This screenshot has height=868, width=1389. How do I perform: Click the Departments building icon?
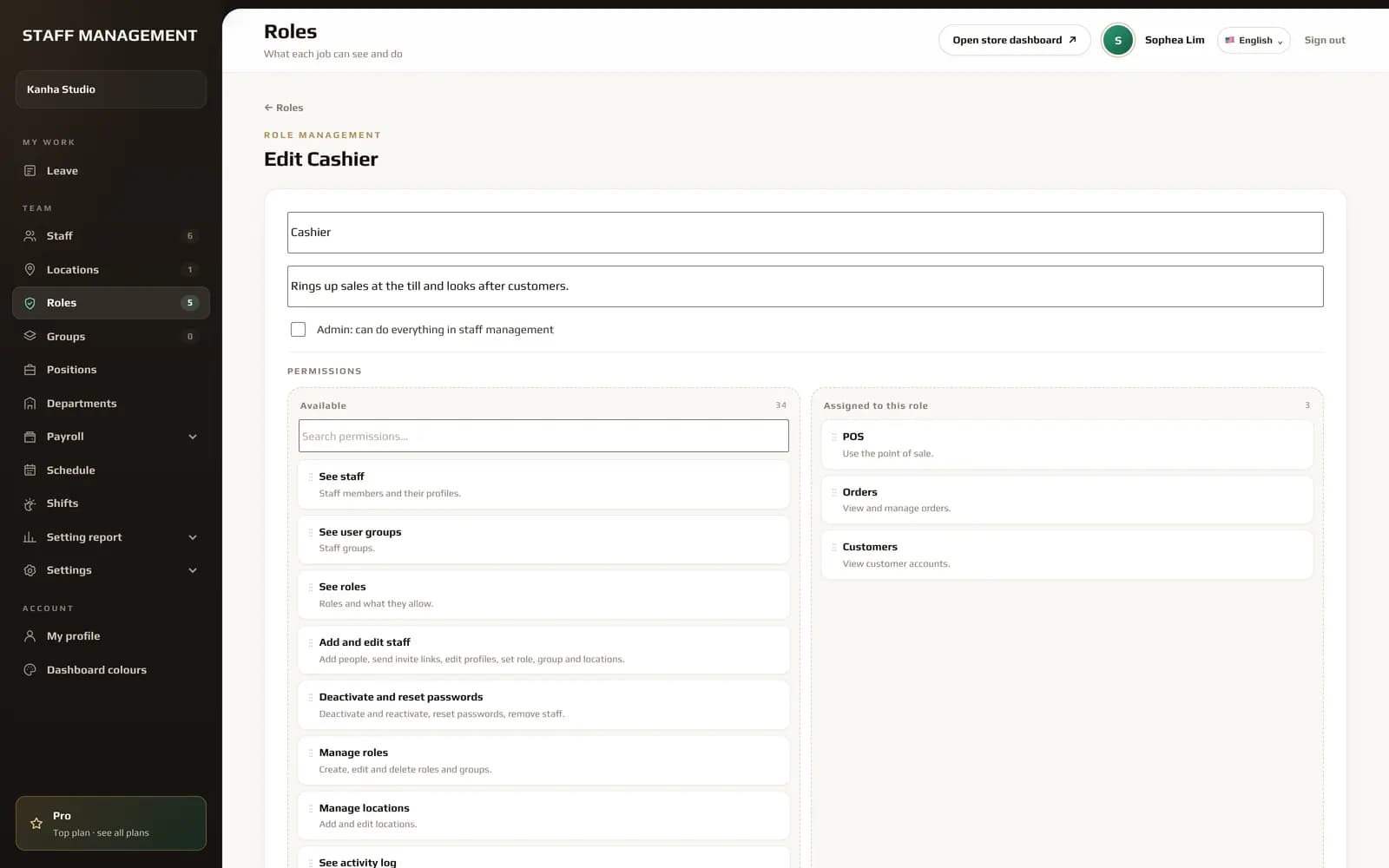30,404
